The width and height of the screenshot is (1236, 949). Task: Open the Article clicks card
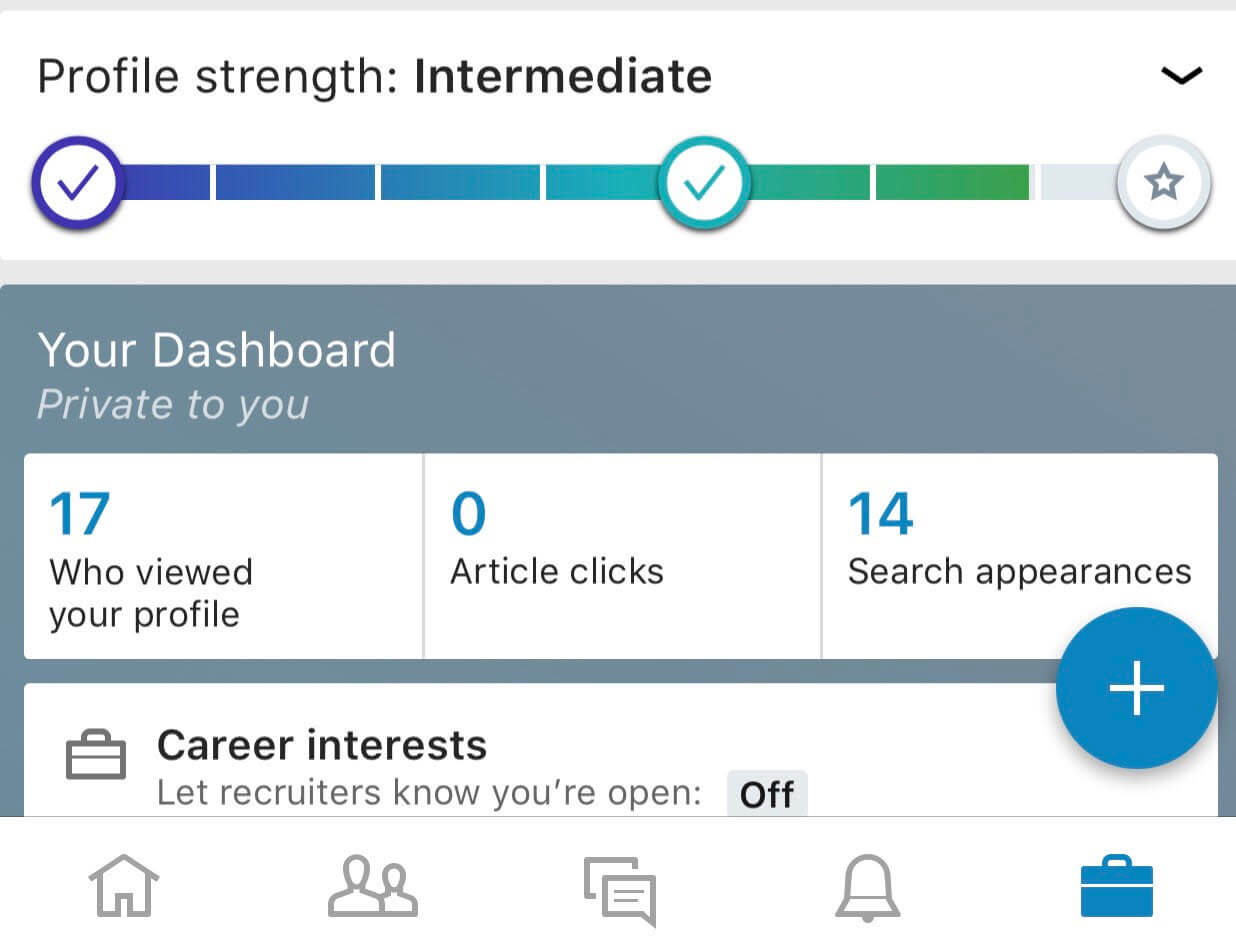click(622, 556)
